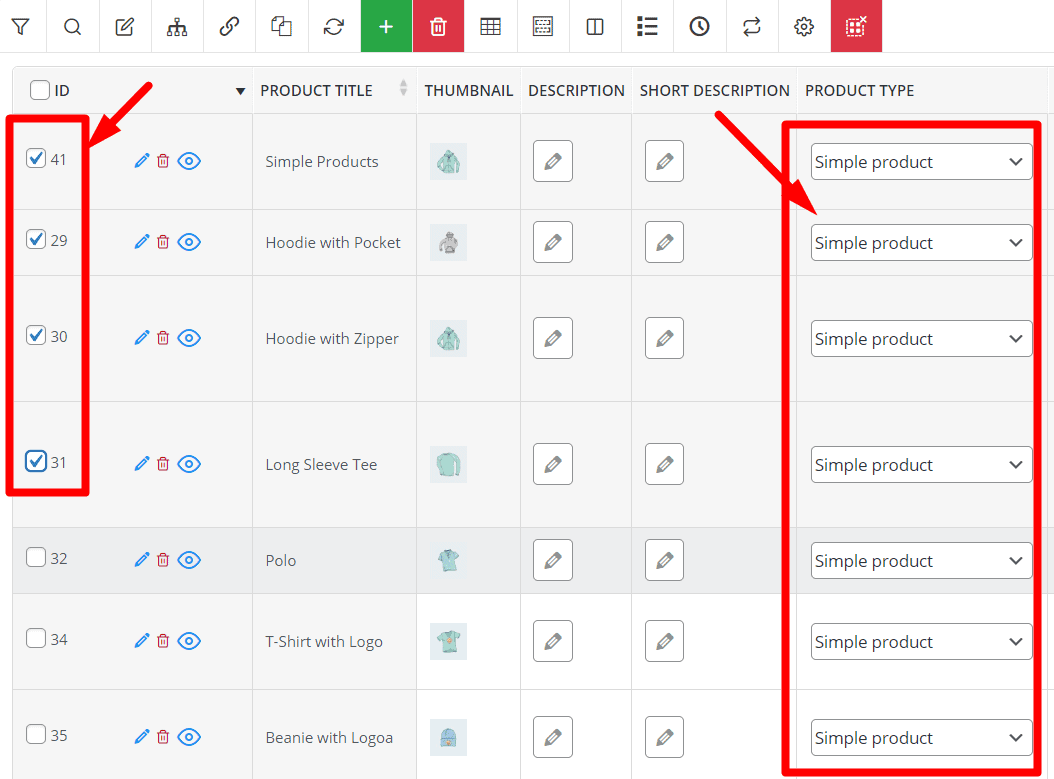Open the columns manager table icon
The width and height of the screenshot is (1054, 779).
490,26
